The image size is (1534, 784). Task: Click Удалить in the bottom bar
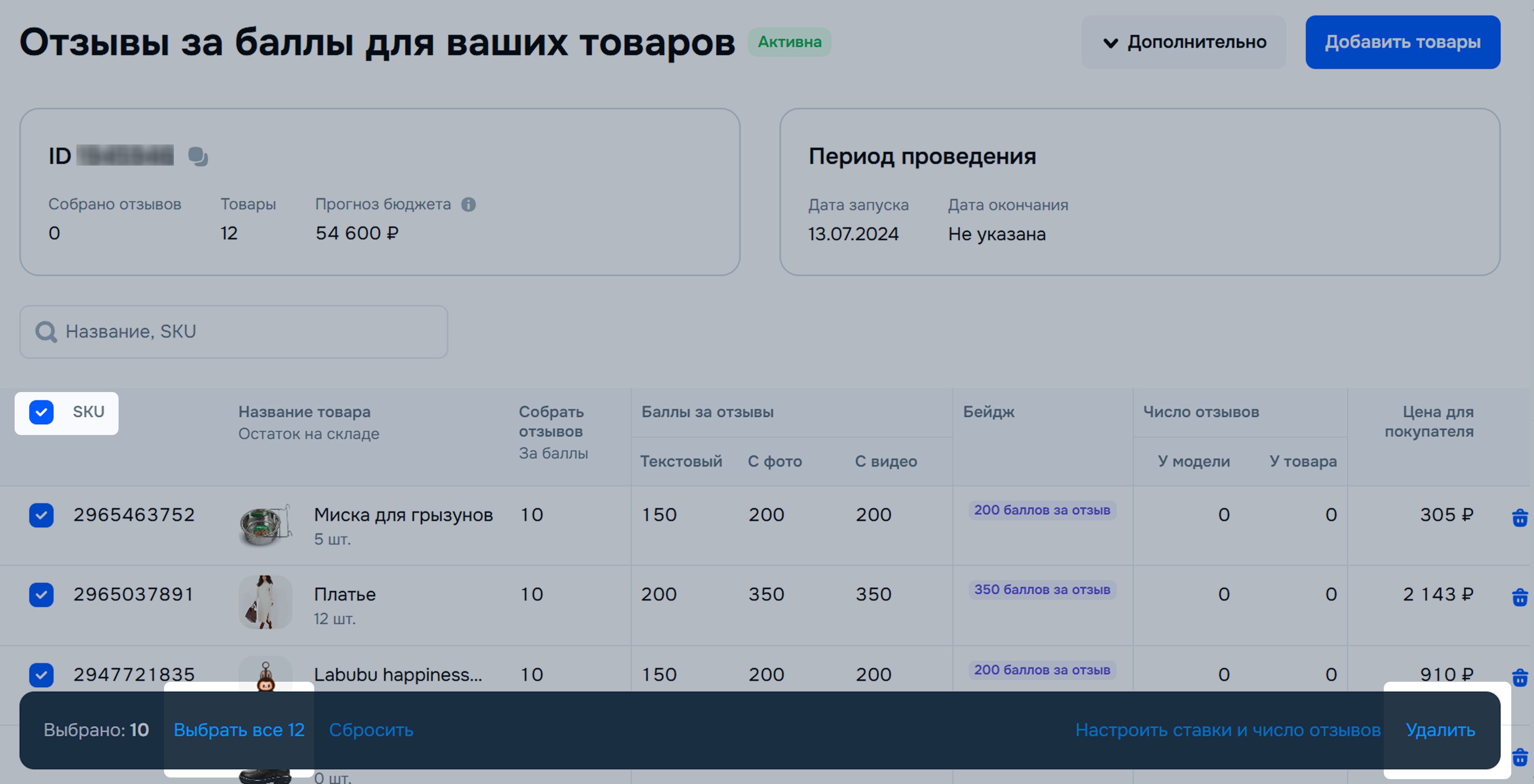[1440, 730]
